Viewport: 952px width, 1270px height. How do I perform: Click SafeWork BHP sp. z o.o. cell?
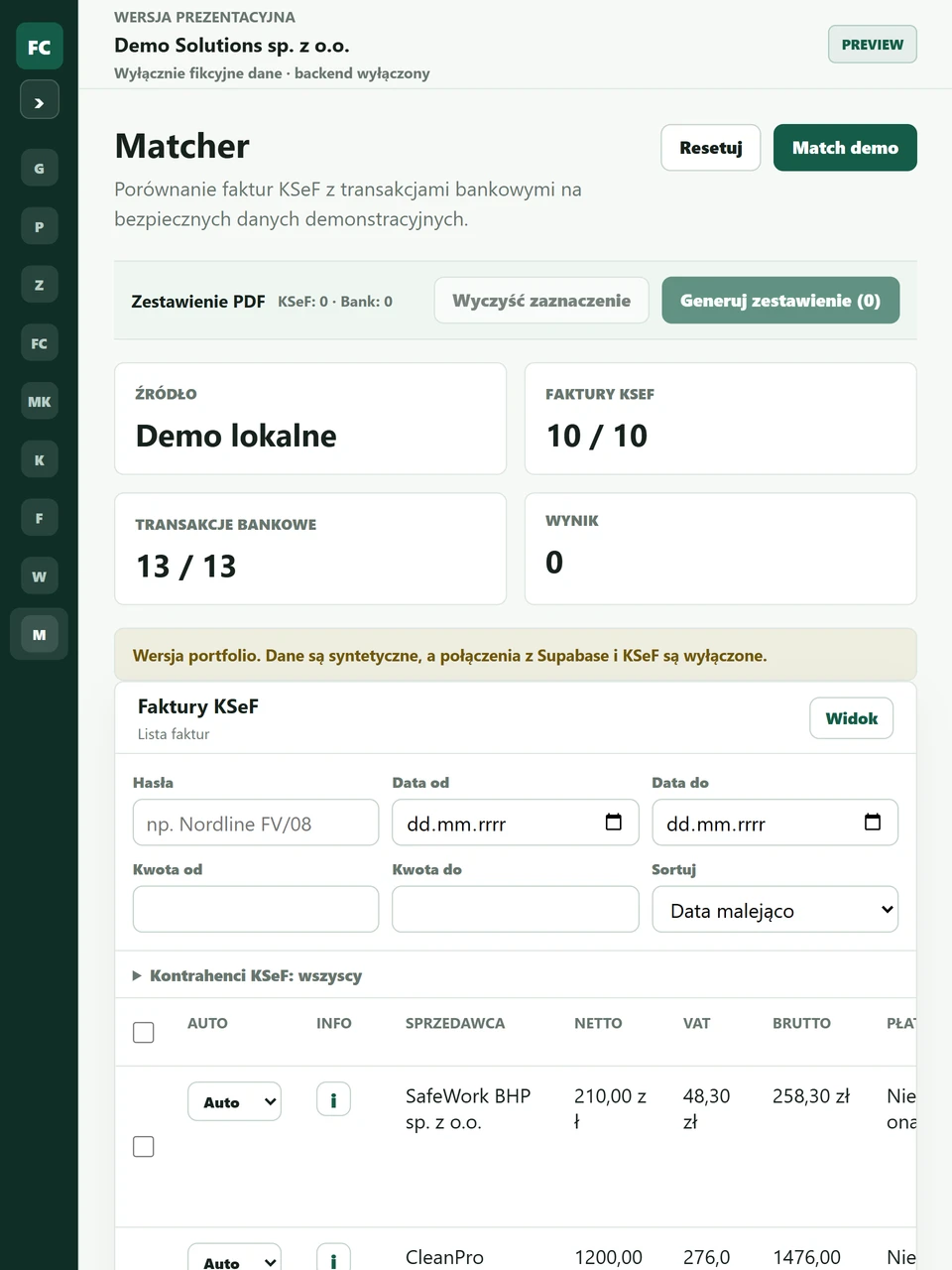coord(468,1109)
